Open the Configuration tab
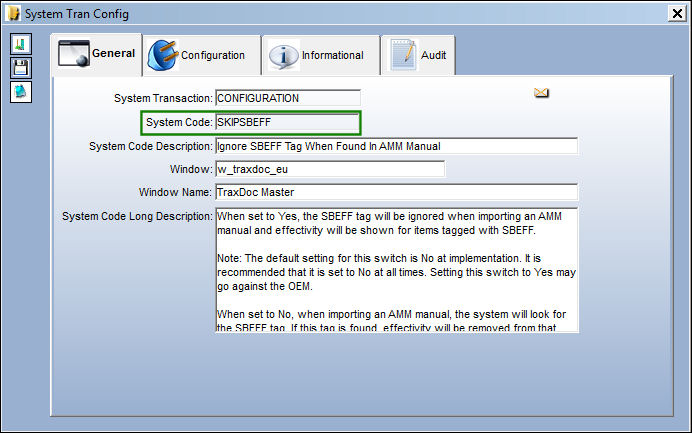 pos(202,55)
